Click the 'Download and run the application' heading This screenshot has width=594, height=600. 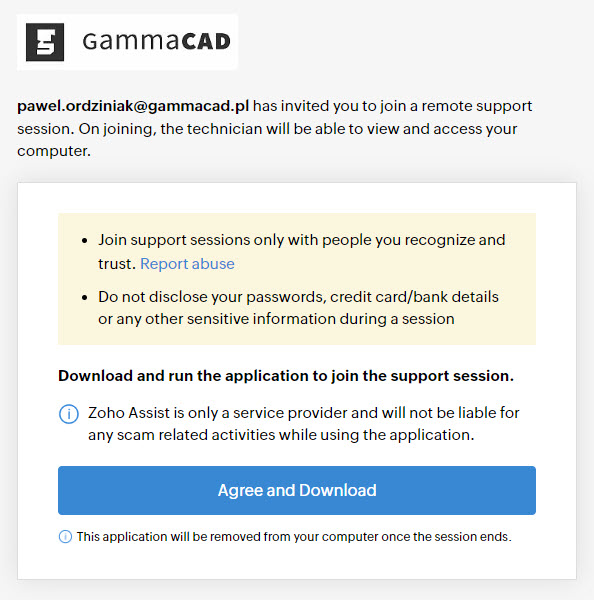coord(286,376)
